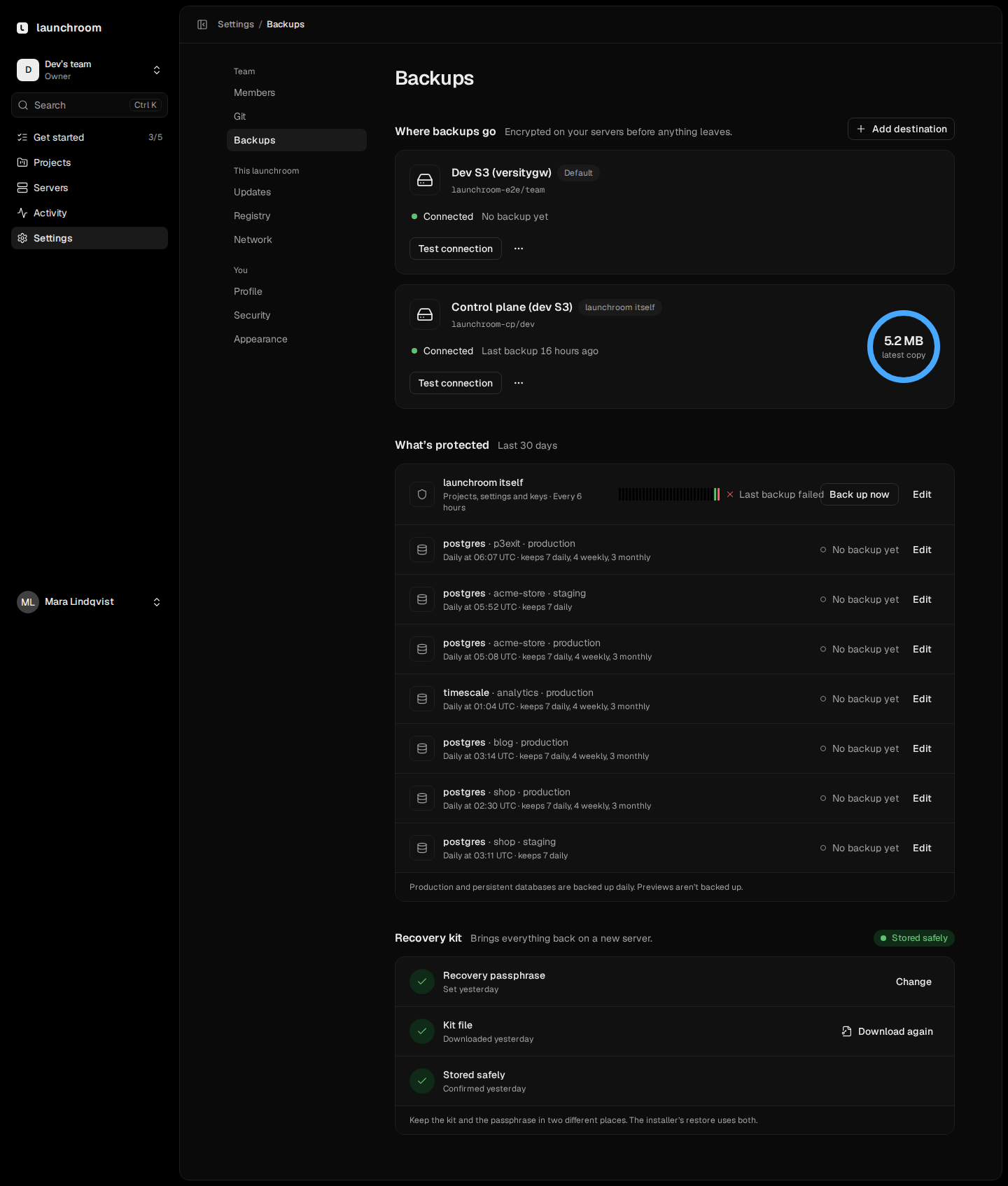The width and height of the screenshot is (1008, 1186).
Task: Select Backups settings page
Action: click(x=297, y=140)
